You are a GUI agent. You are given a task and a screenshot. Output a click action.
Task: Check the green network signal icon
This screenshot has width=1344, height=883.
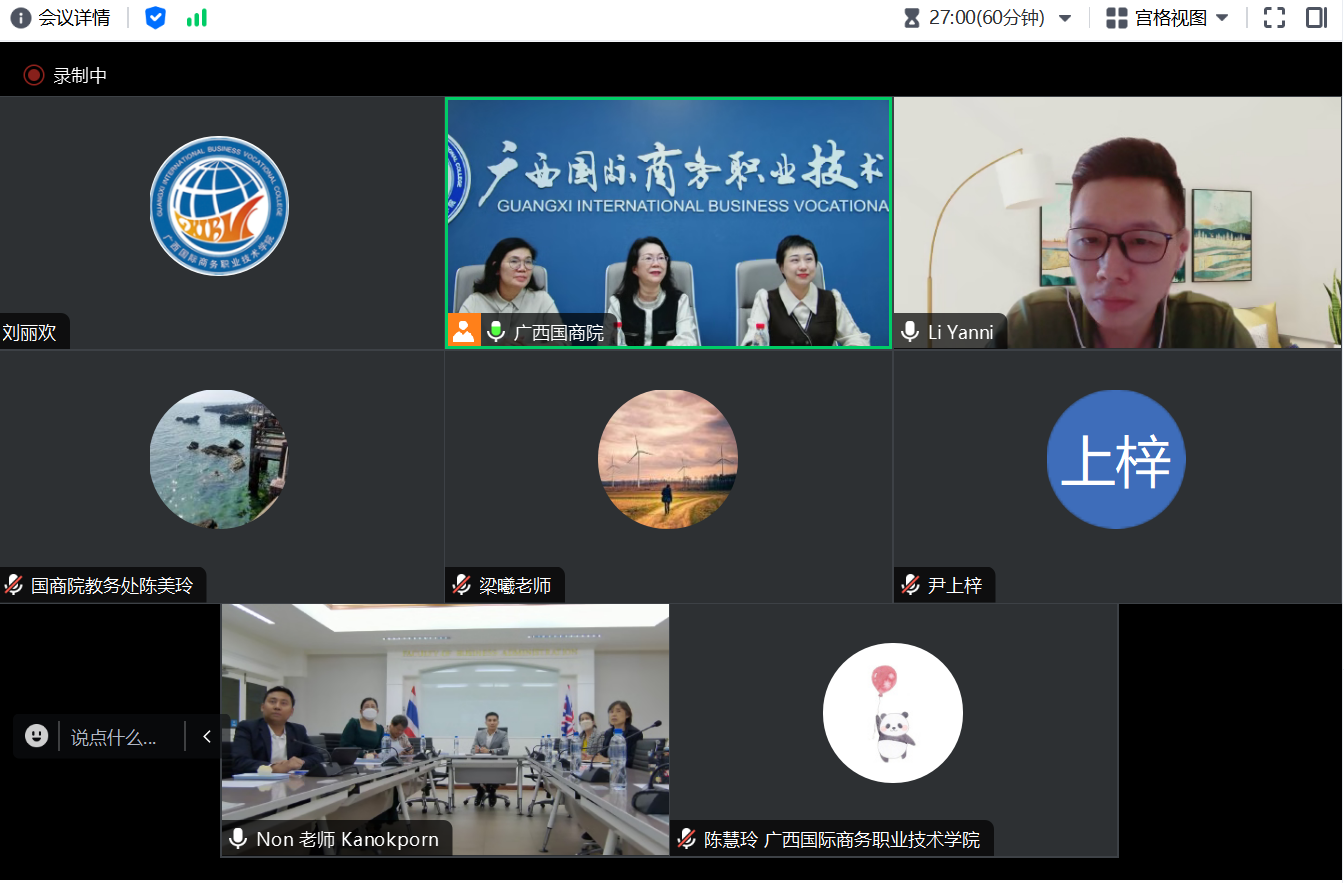click(197, 18)
